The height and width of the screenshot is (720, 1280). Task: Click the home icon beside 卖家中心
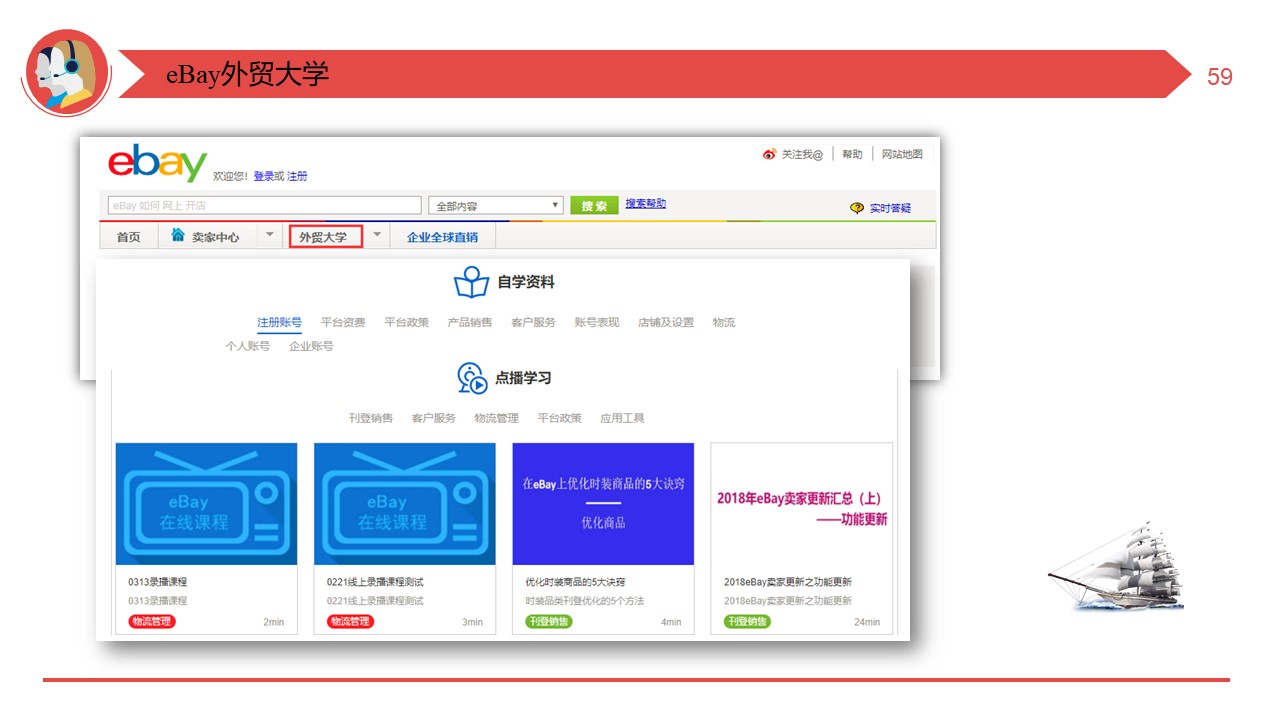tap(178, 235)
